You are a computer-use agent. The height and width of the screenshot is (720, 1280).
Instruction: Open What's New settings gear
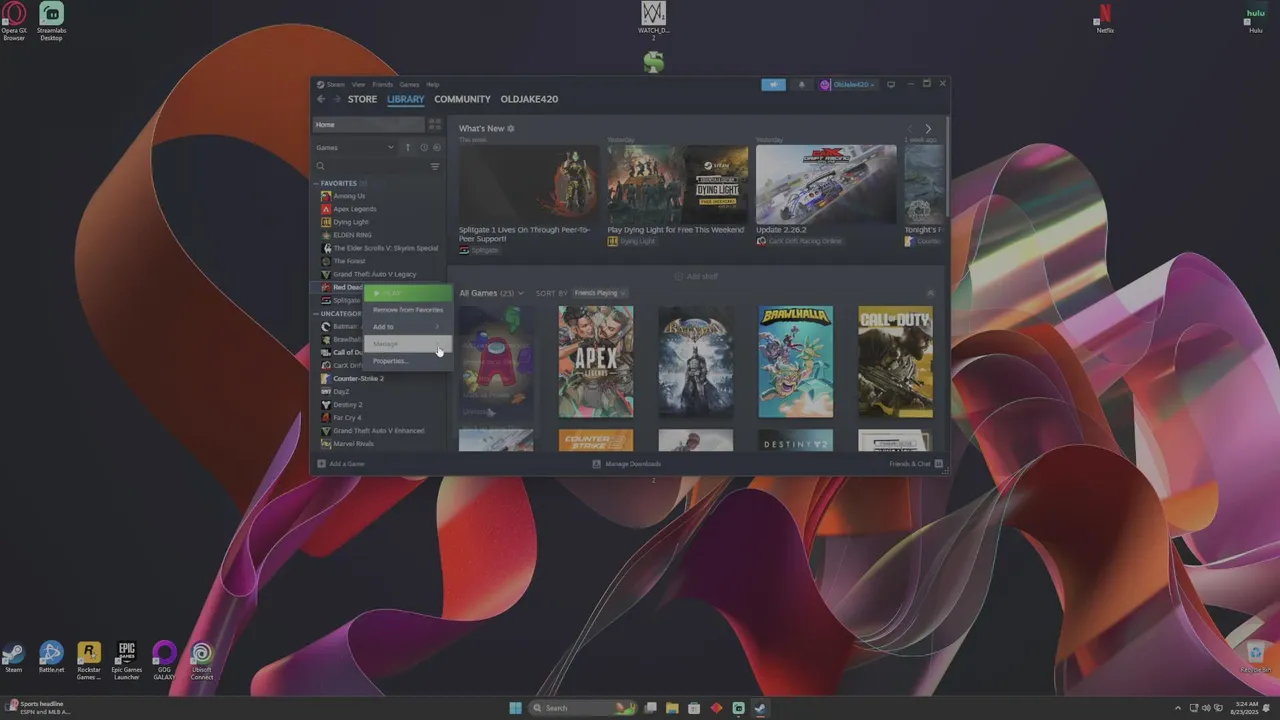point(510,129)
